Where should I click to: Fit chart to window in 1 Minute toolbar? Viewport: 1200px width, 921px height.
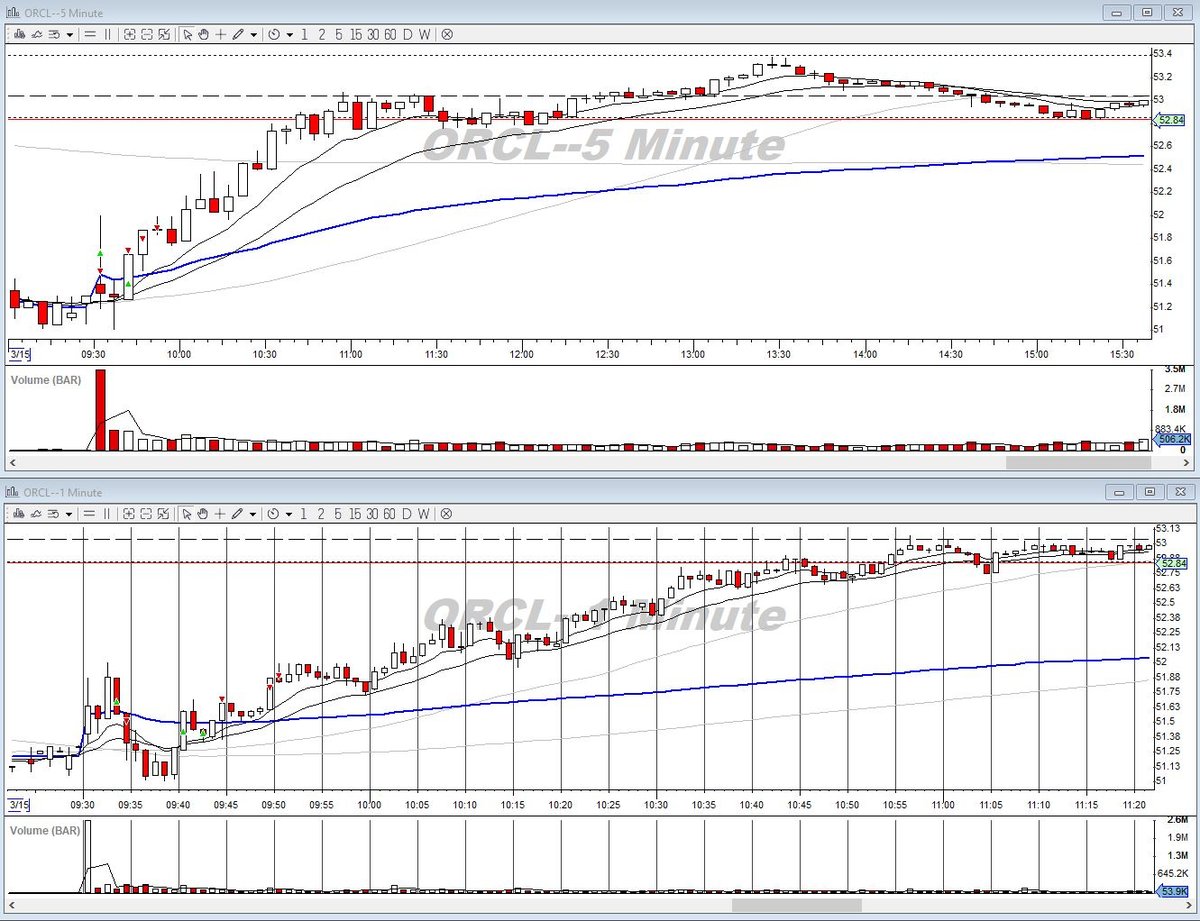164,513
